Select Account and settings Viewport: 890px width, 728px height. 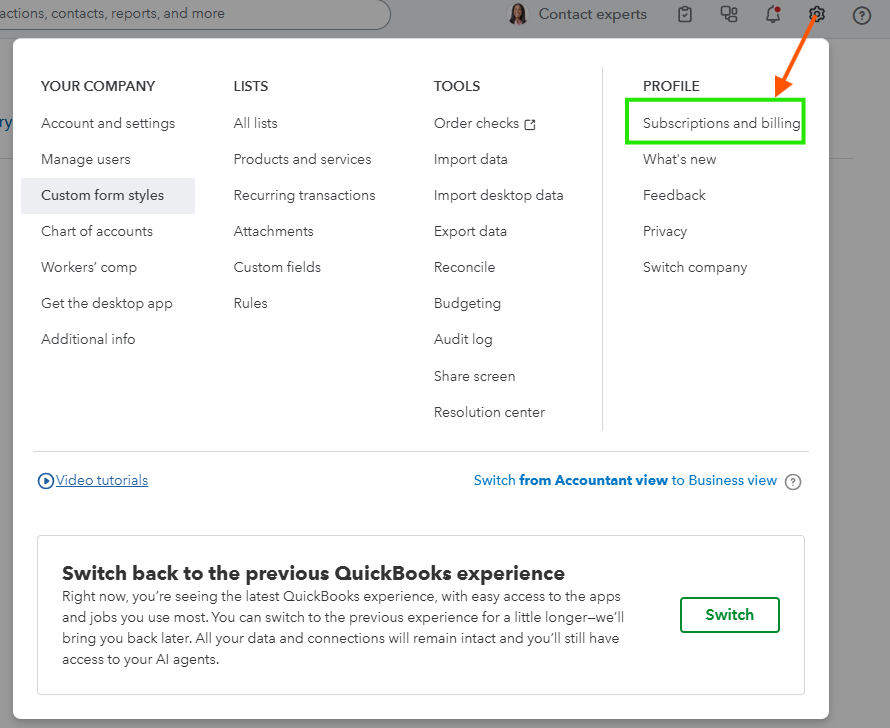click(x=108, y=123)
